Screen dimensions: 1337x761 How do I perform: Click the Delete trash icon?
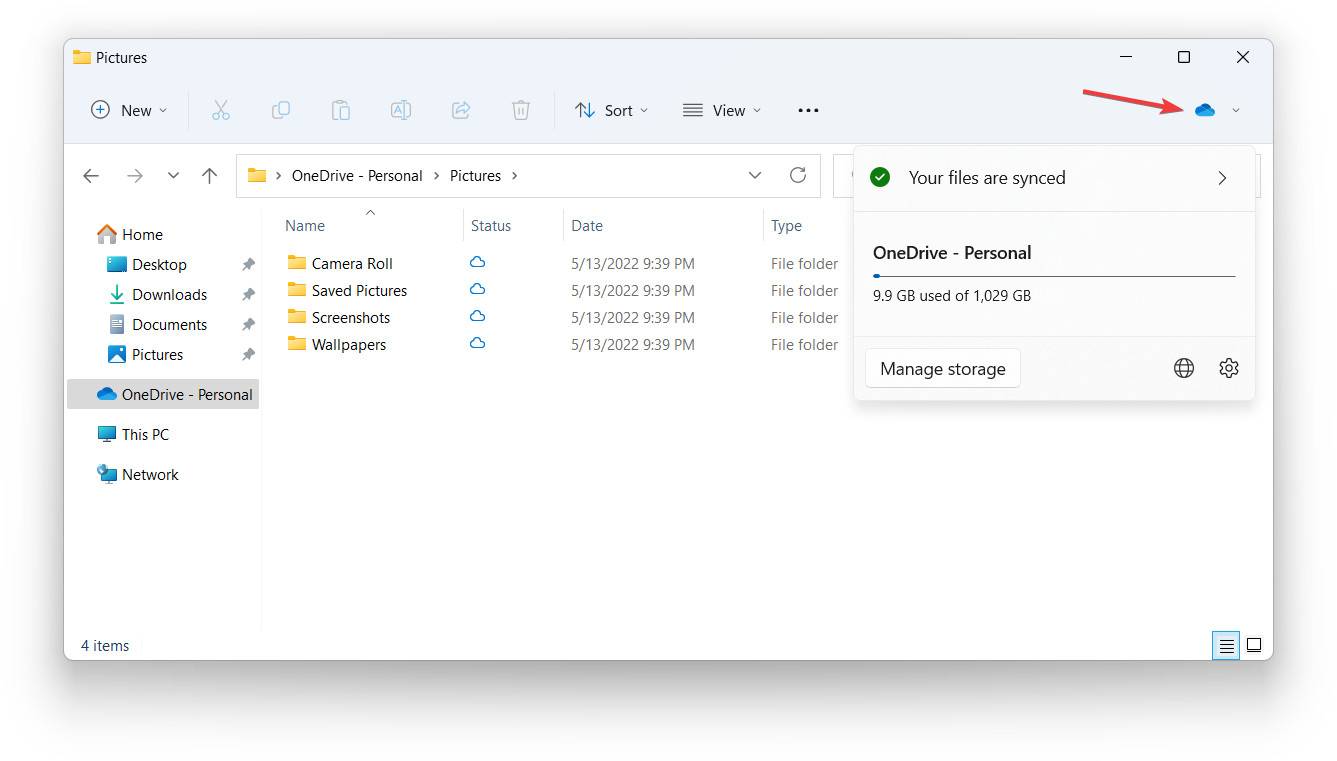[520, 110]
